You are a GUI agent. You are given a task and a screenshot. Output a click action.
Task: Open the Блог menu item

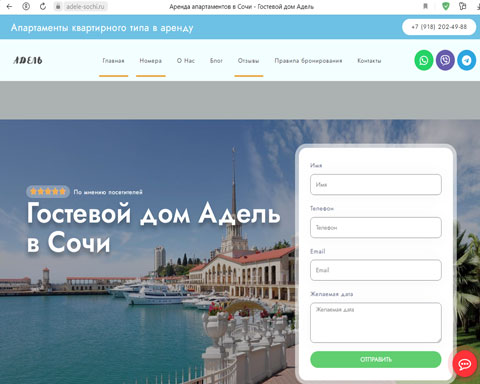coord(216,61)
